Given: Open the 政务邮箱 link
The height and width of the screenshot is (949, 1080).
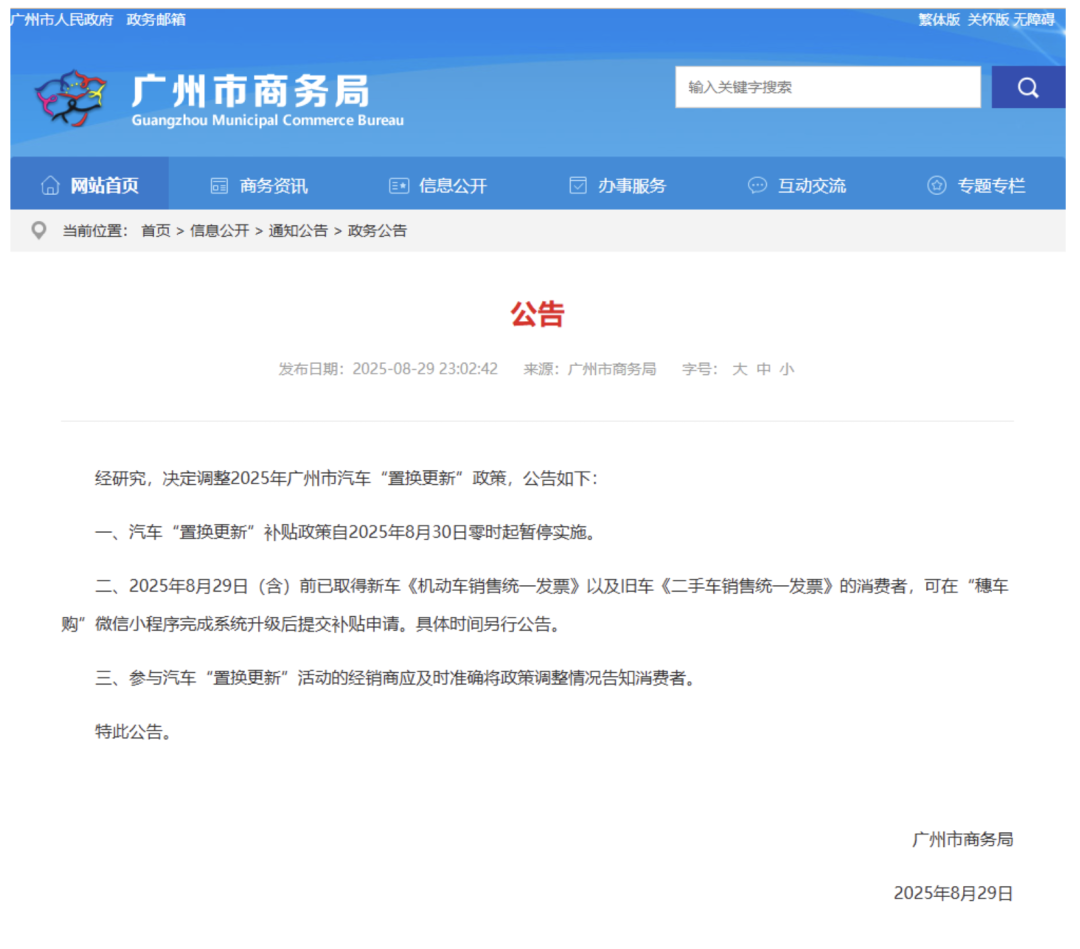Looking at the screenshot, I should point(156,20).
